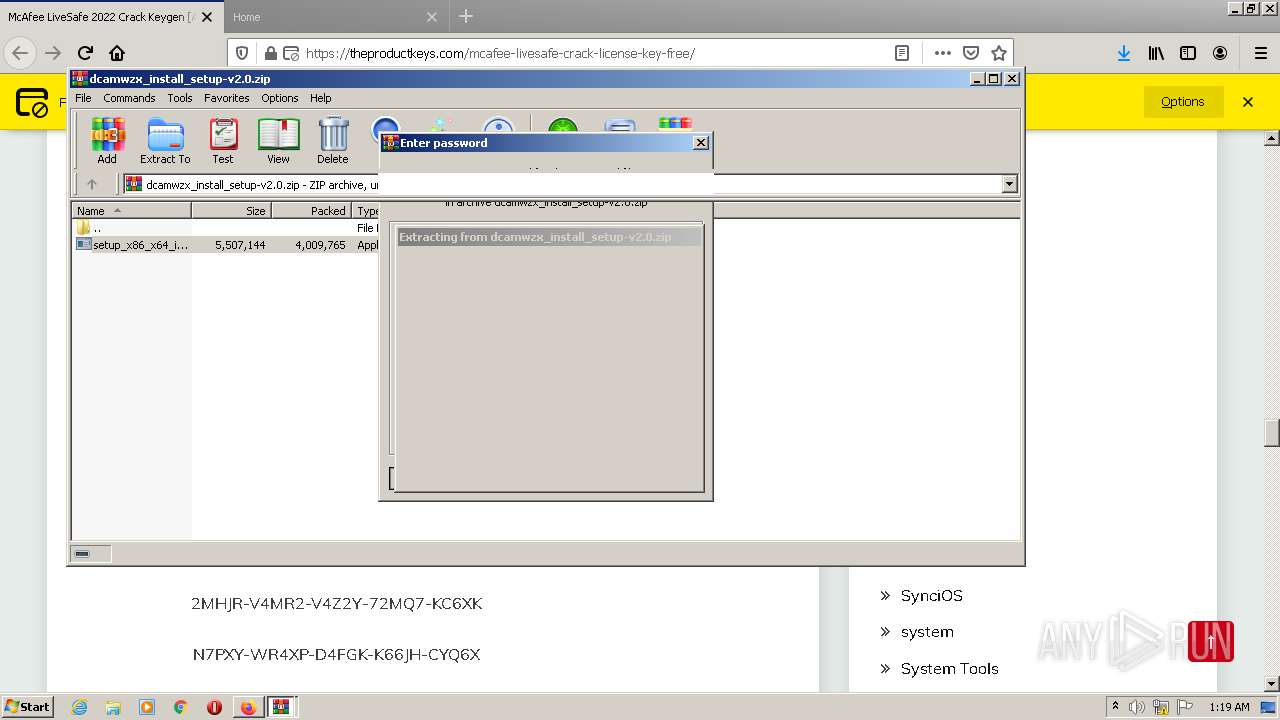Image resolution: width=1280 pixels, height=720 pixels.
Task: Open Windows Media Player from taskbar
Action: (x=147, y=707)
